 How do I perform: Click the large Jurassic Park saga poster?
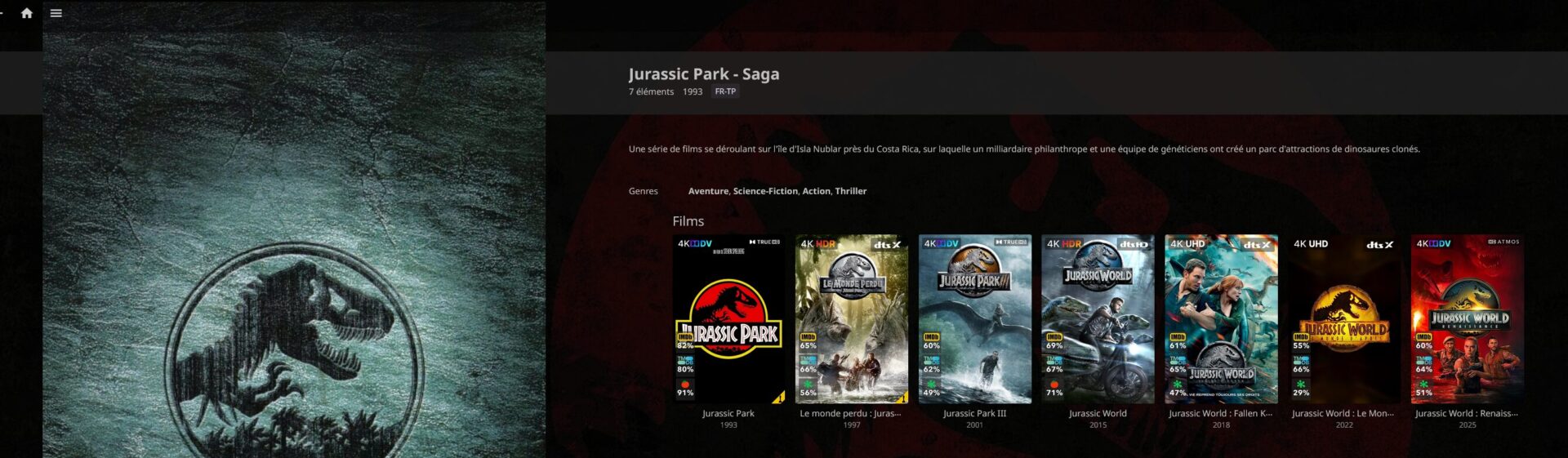click(294, 229)
